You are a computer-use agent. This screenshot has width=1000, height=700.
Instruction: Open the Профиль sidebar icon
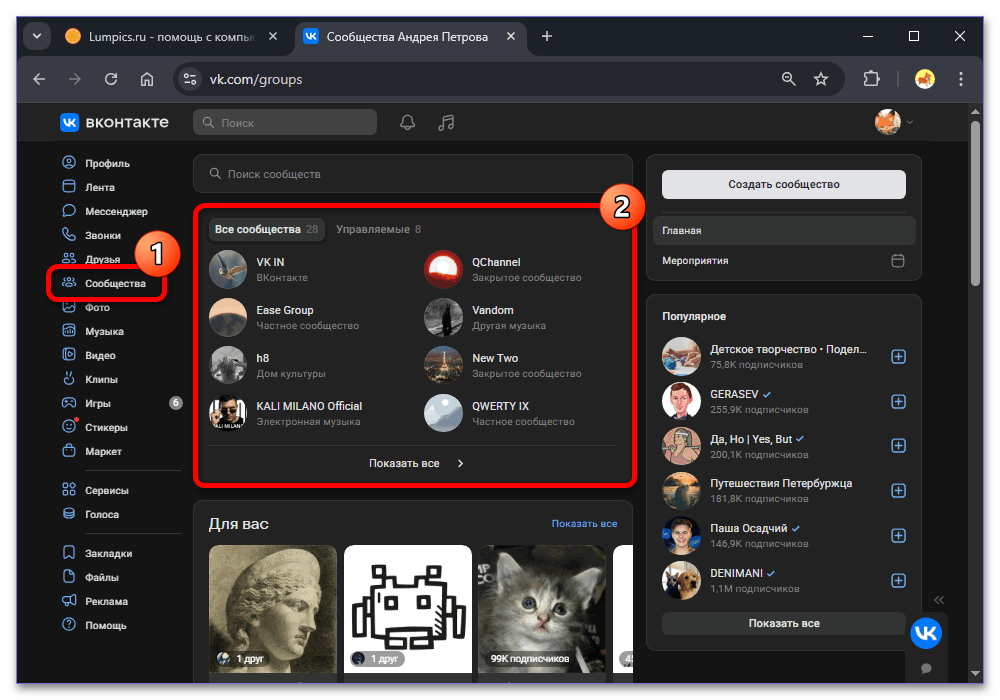coord(69,163)
